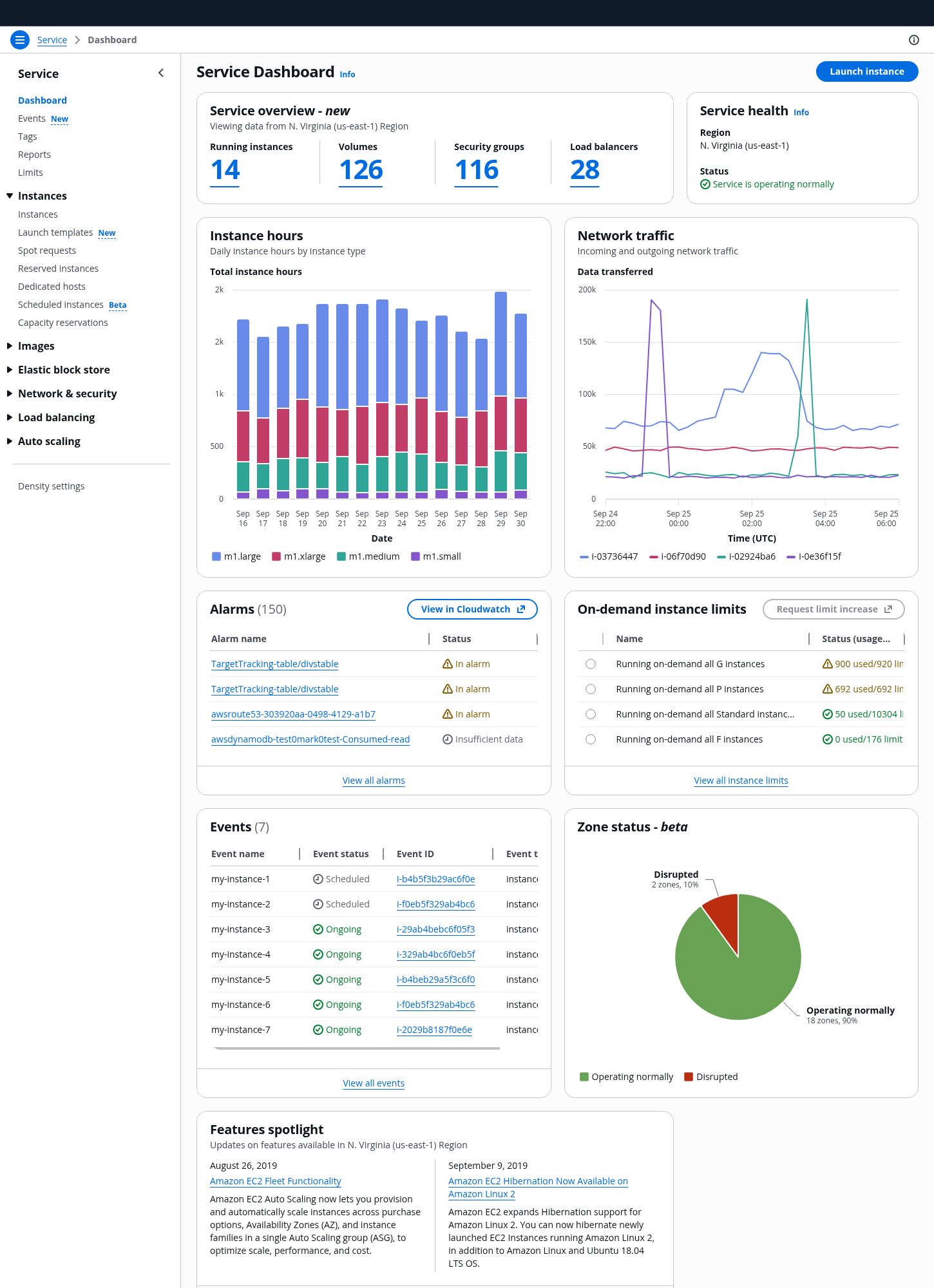
Task: Click the Ongoing status icon for my-instance-3
Action: pos(318,929)
